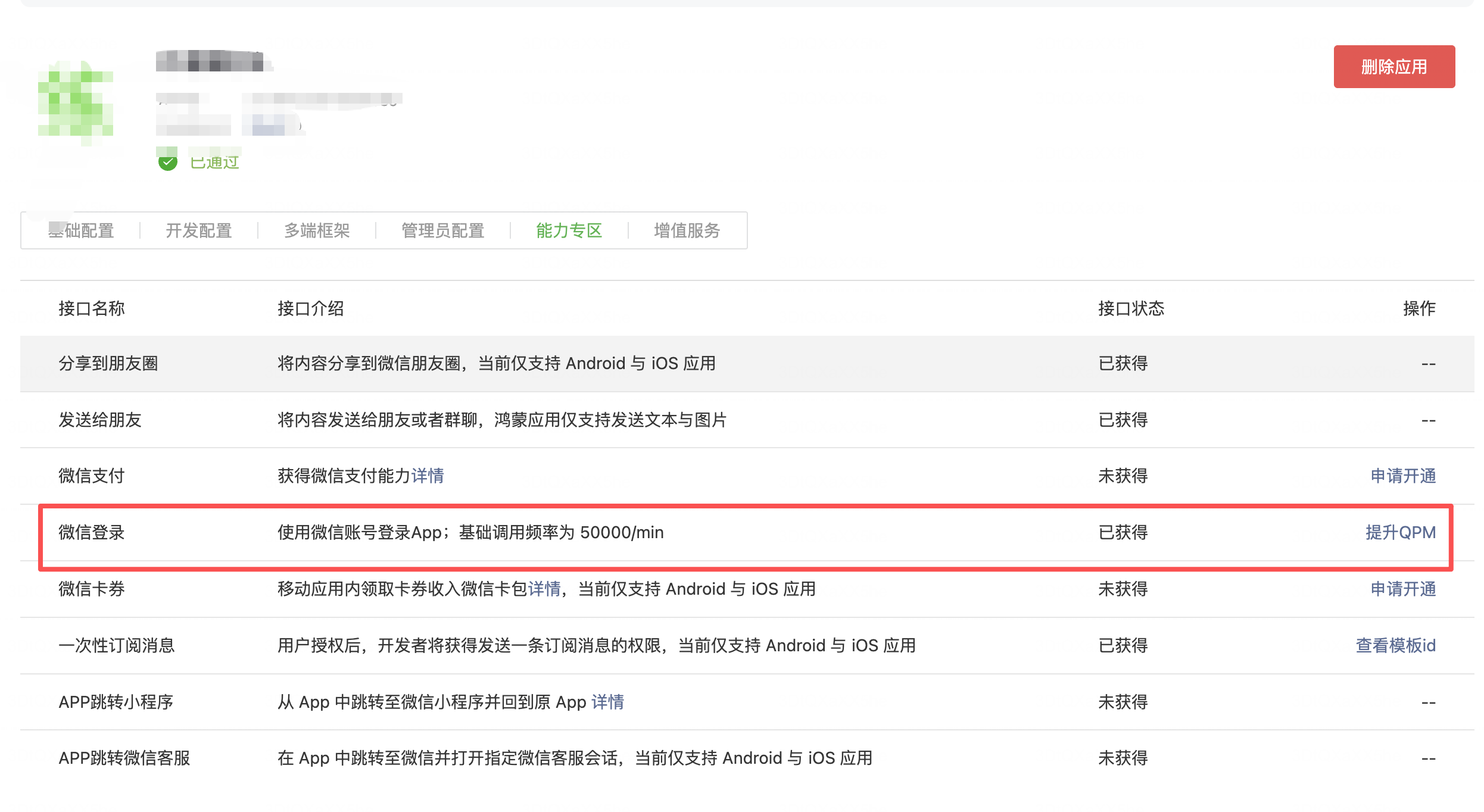Open the 基础配置 tab

(x=81, y=230)
